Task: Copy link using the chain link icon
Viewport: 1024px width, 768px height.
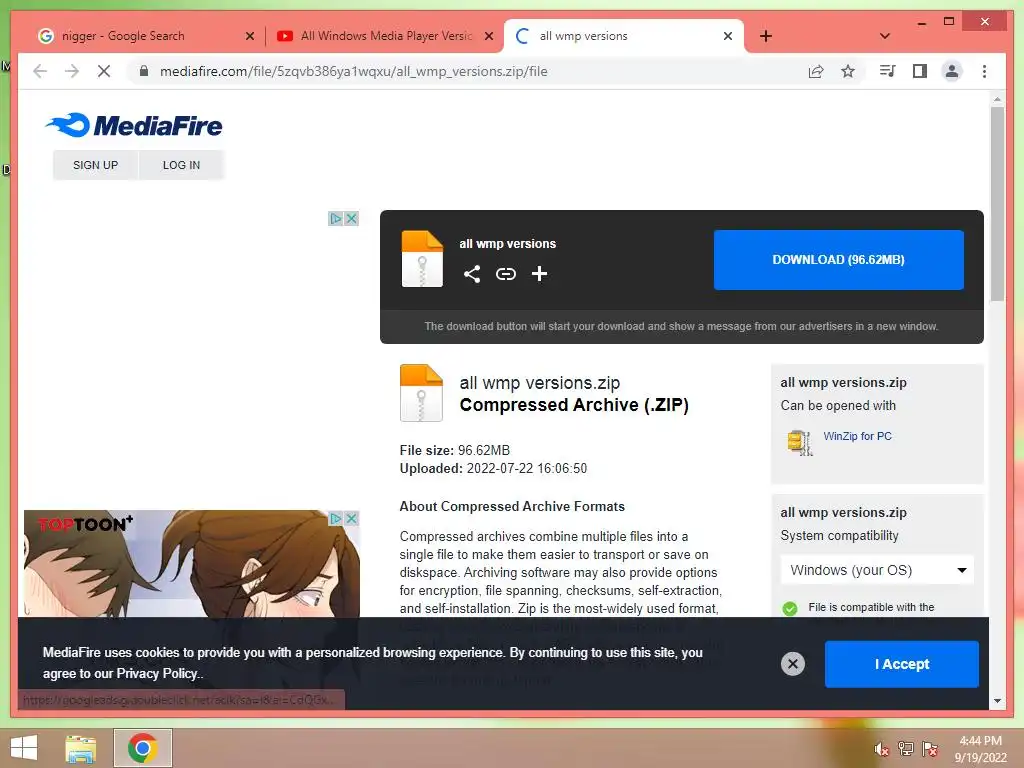Action: 505,274
